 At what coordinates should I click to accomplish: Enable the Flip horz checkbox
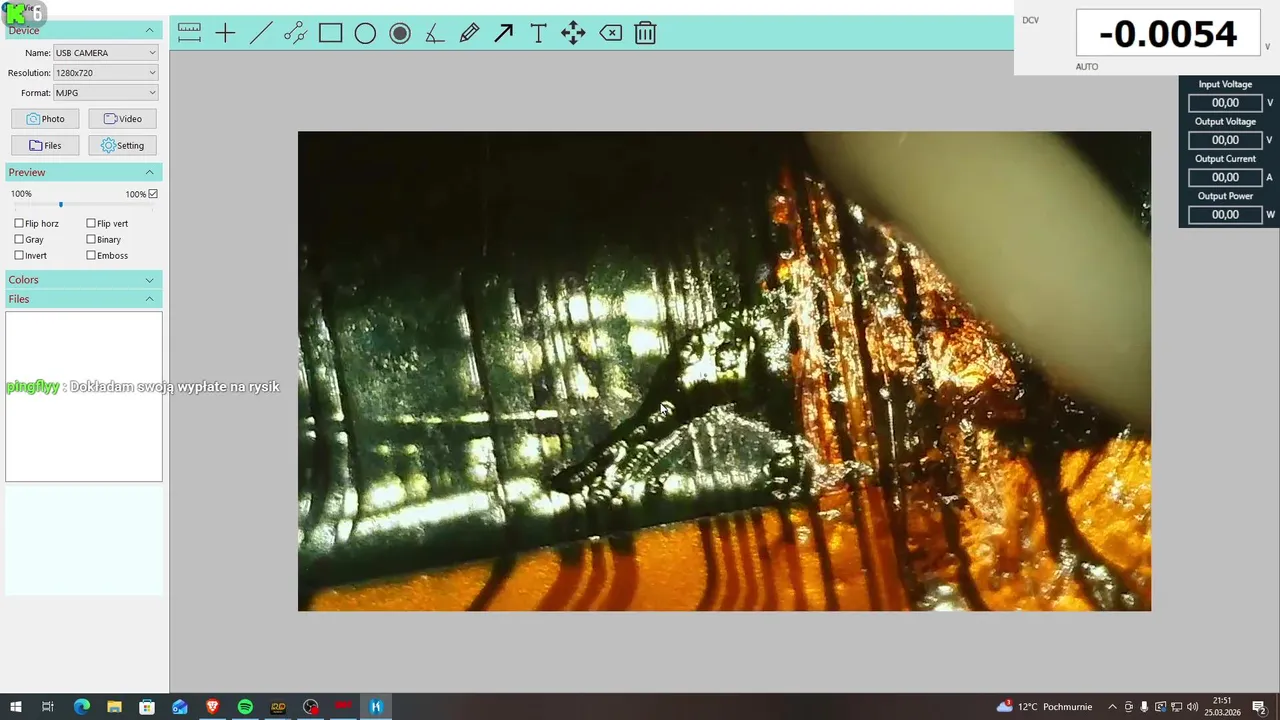[x=19, y=224]
